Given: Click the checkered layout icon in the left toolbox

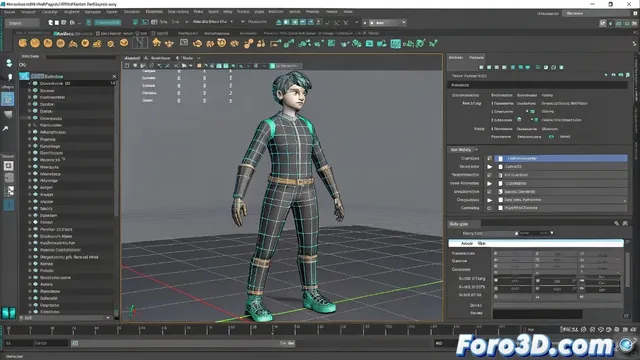Looking at the screenshot, I should (9, 191).
